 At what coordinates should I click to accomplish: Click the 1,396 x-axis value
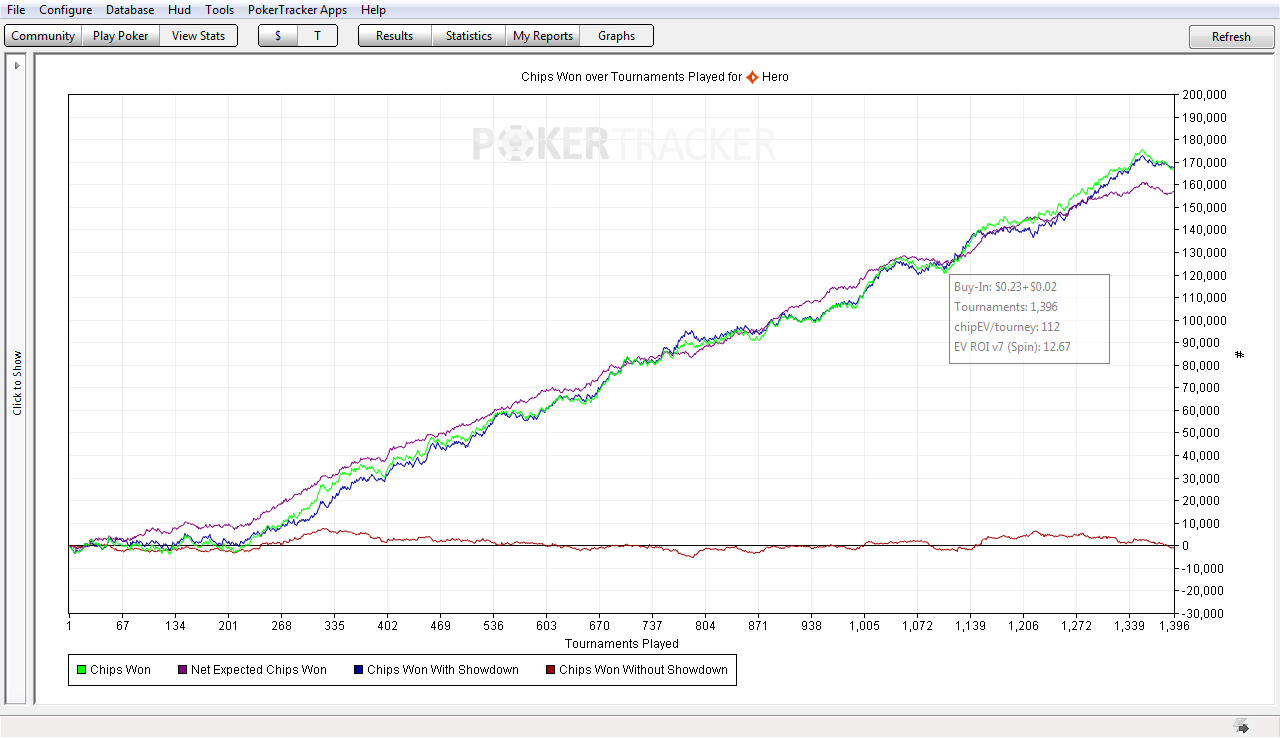click(1174, 626)
